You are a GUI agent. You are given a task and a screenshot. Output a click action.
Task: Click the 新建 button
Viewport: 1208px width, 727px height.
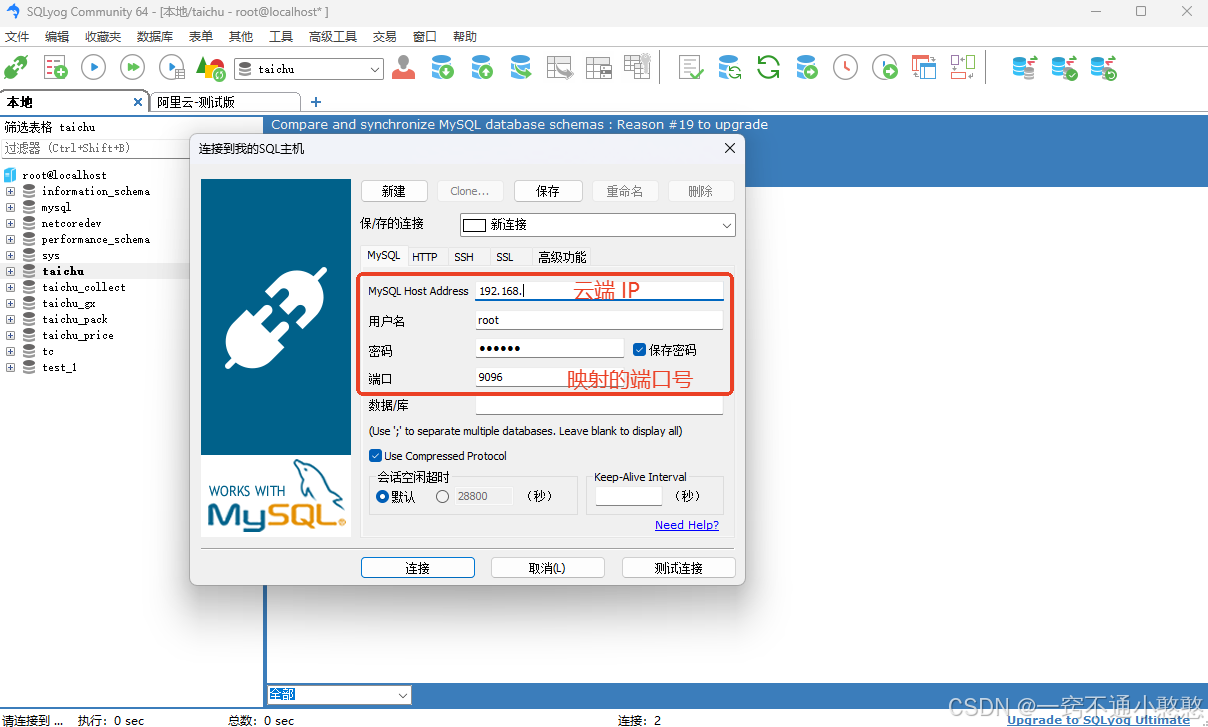click(x=394, y=191)
